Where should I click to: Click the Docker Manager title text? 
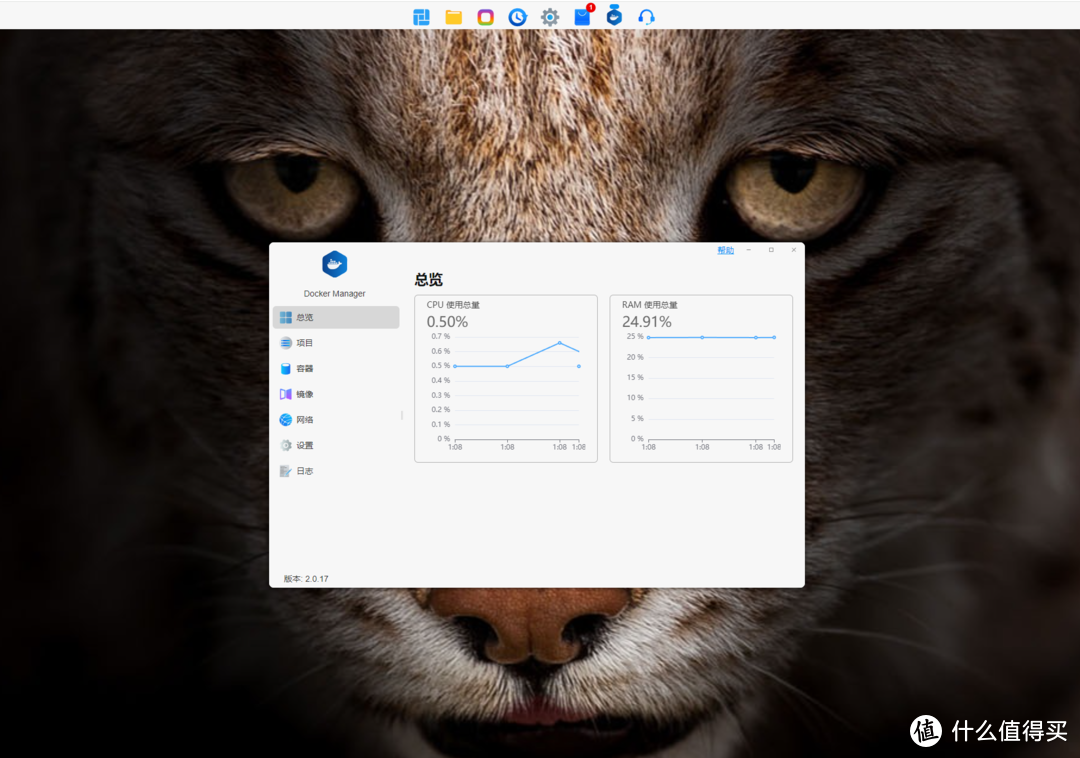point(335,294)
